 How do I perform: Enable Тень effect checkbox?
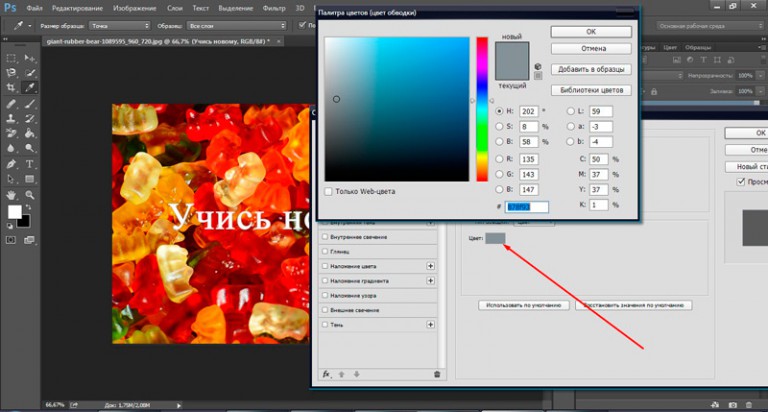(325, 324)
